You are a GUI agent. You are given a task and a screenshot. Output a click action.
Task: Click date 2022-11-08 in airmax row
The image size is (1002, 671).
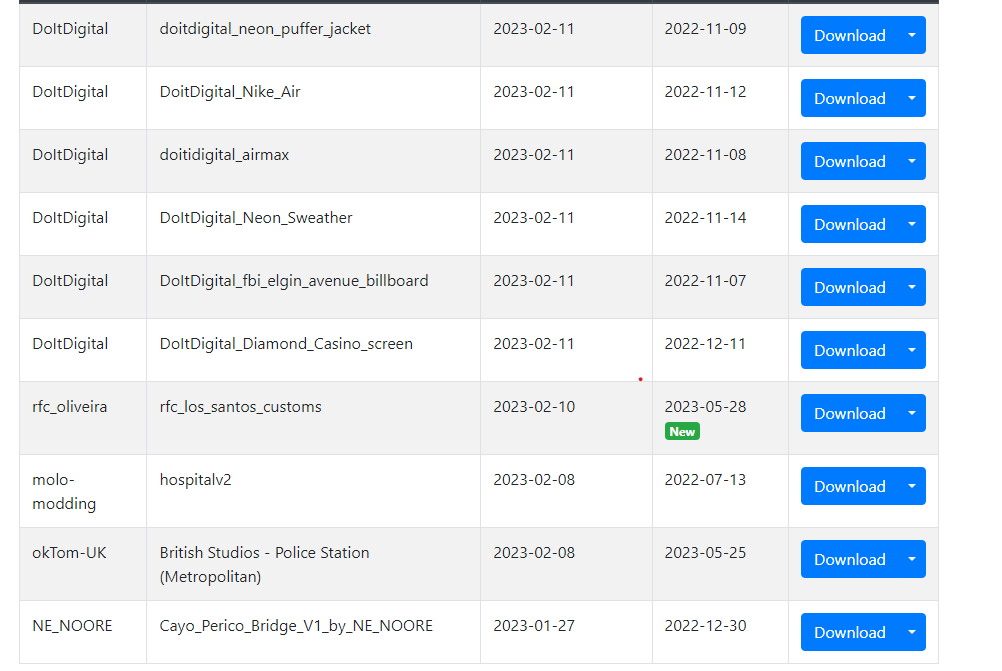[705, 154]
